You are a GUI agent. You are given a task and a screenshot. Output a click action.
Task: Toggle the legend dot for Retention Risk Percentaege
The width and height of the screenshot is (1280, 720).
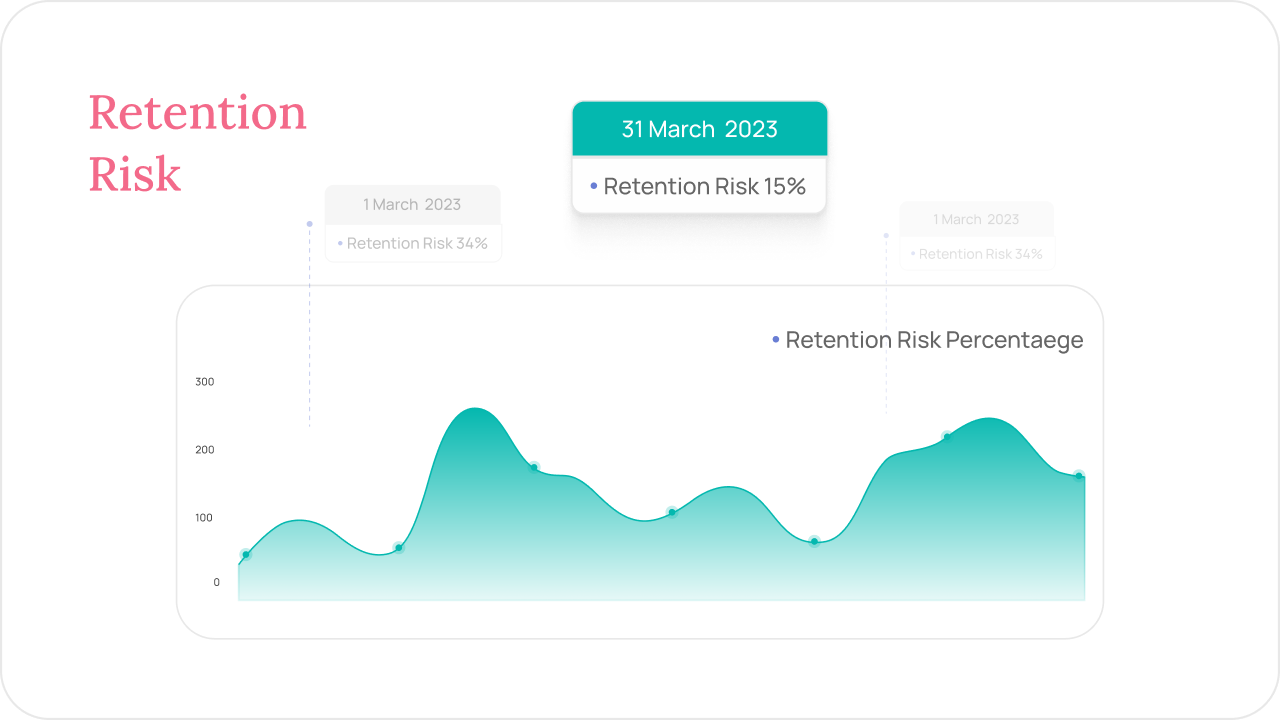775,340
